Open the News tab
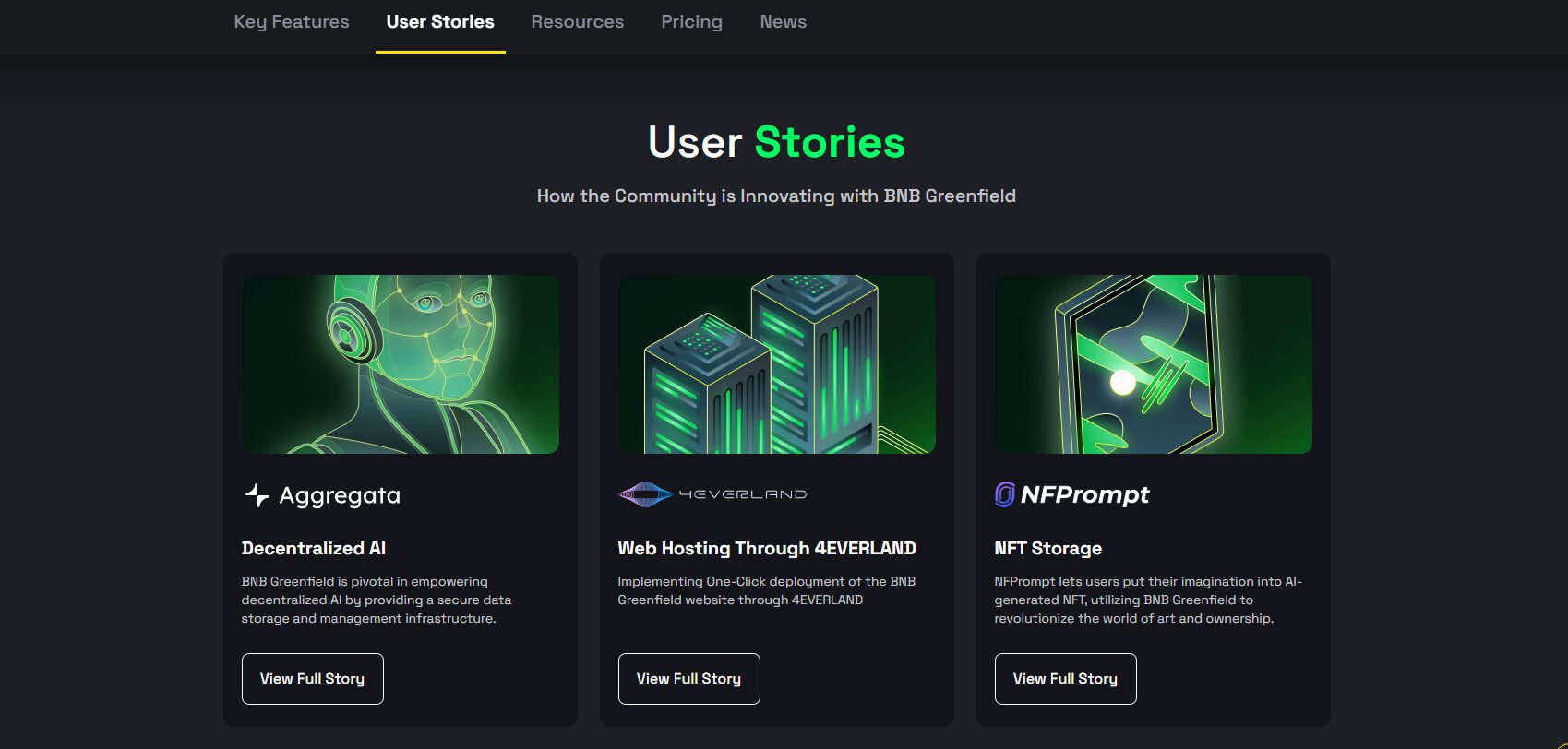Viewport: 1568px width, 749px height. point(784,22)
